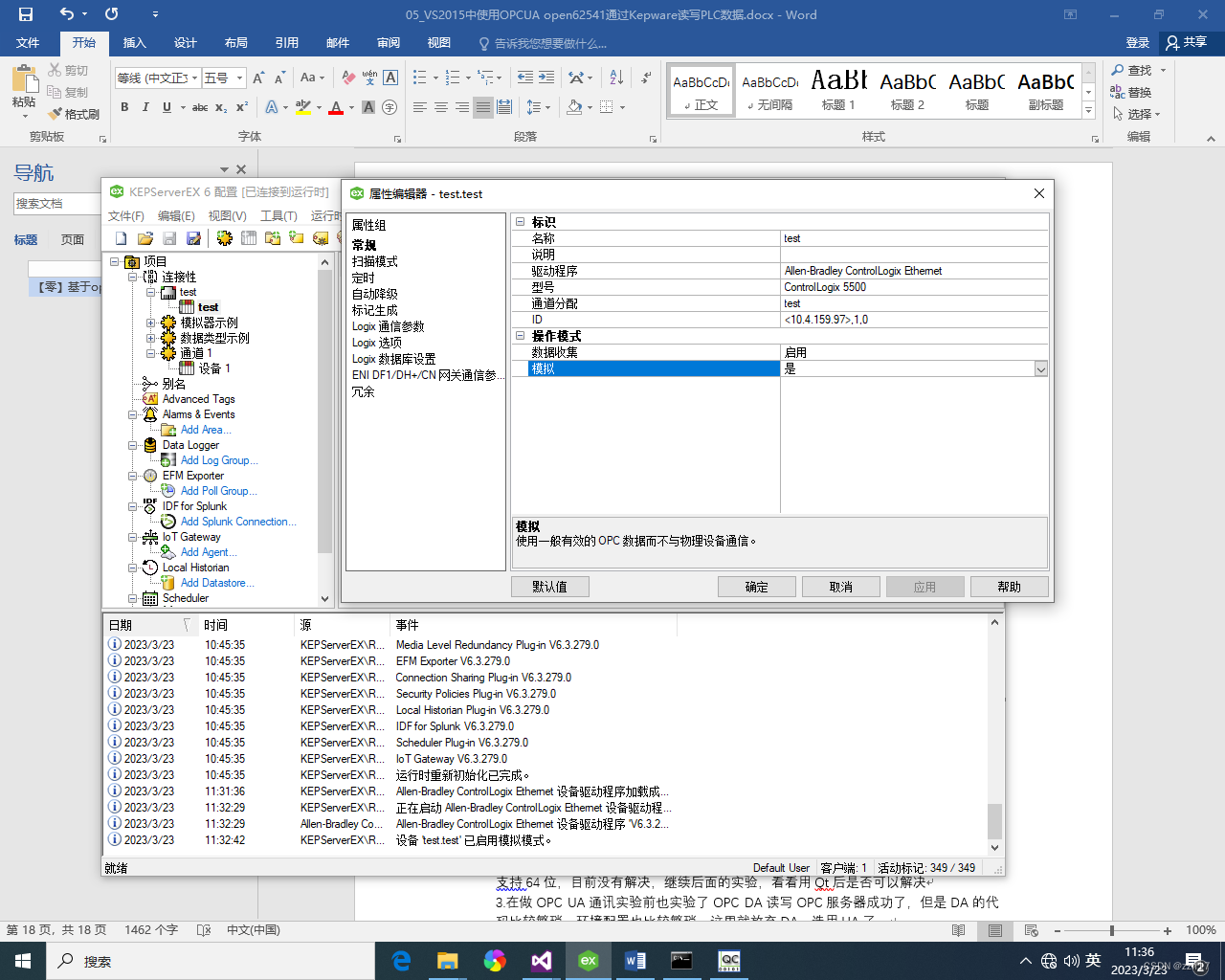Open the 工具(T) menu in KEPServerEX
The width and height of the screenshot is (1225, 980).
point(278,215)
